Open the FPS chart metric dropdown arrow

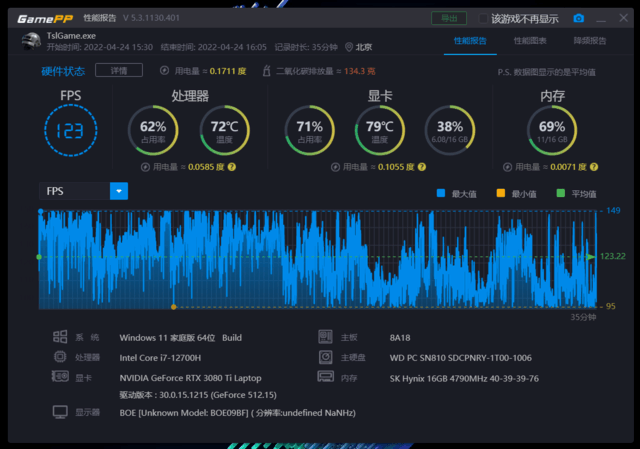[x=119, y=191]
